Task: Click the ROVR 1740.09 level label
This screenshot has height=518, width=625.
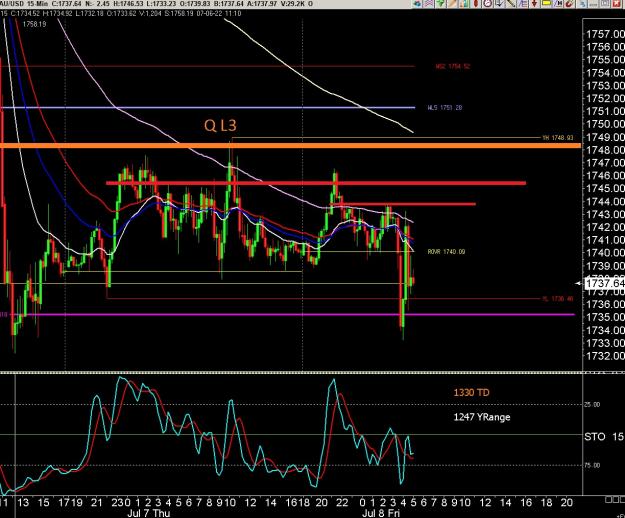Action: point(446,252)
